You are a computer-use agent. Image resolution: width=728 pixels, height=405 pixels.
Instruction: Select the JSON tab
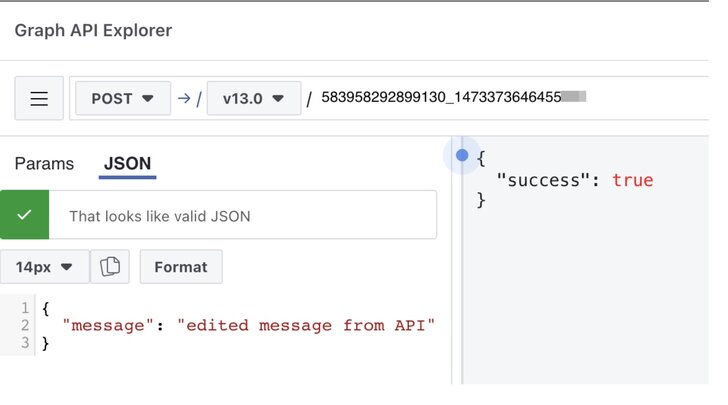[x=127, y=163]
